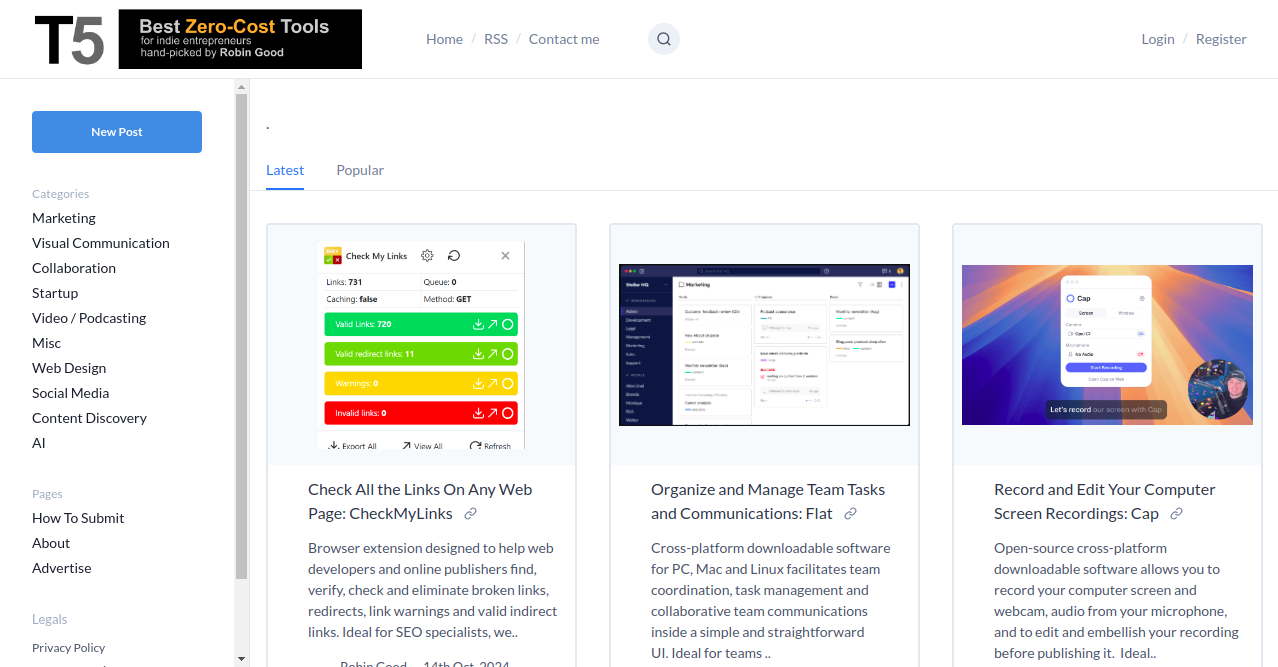The width and height of the screenshot is (1278, 667).
Task: Open the How To Submit page
Action: [78, 518]
